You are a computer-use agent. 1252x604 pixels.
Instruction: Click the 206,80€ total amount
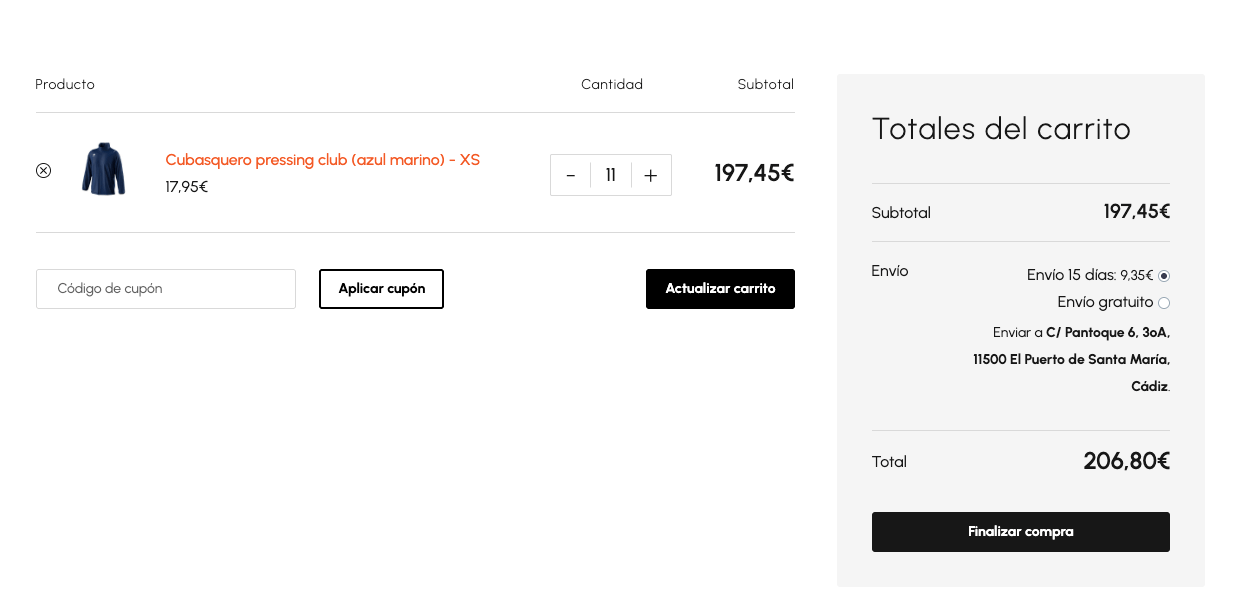(x=1127, y=461)
